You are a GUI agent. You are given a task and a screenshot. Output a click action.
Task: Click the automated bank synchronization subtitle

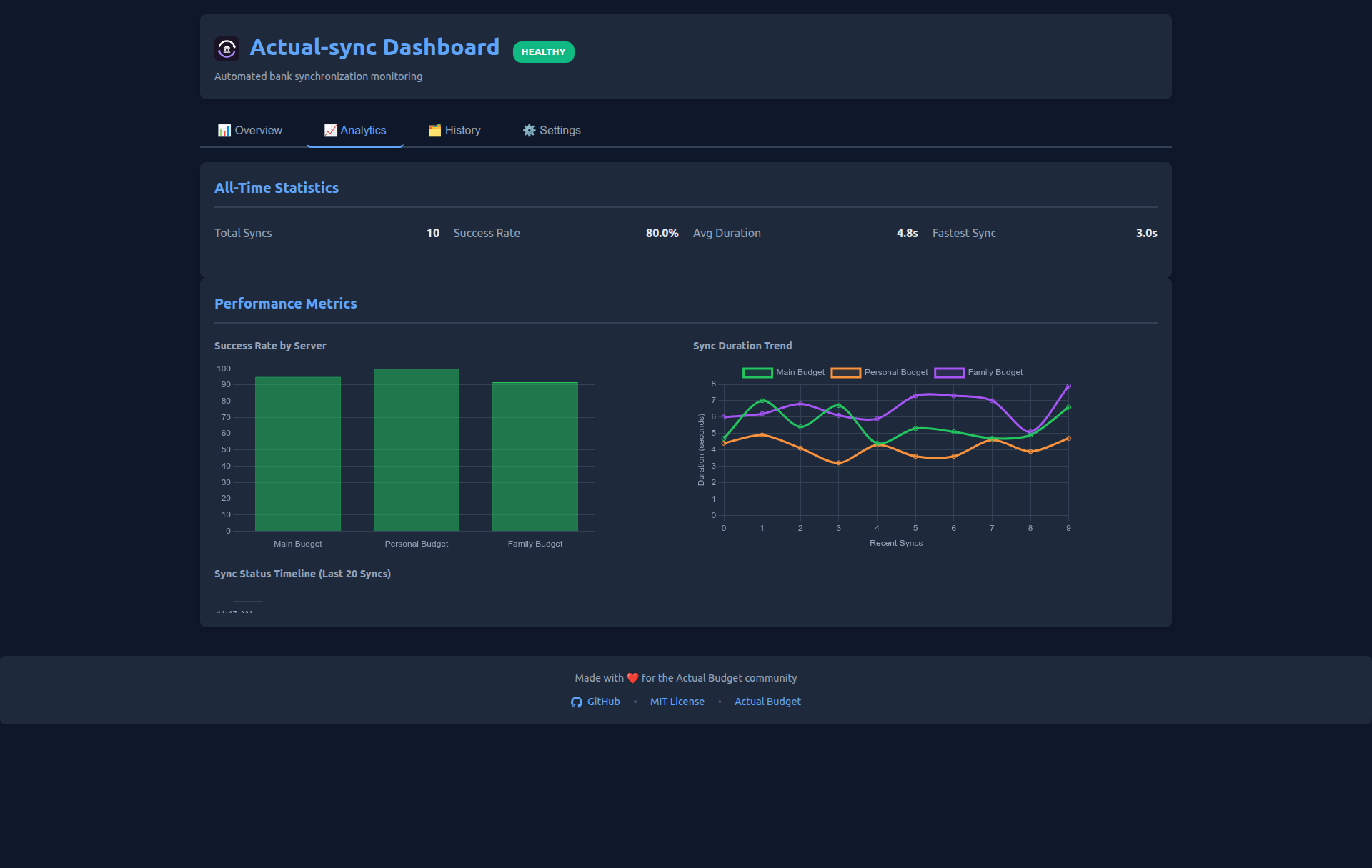click(x=318, y=76)
